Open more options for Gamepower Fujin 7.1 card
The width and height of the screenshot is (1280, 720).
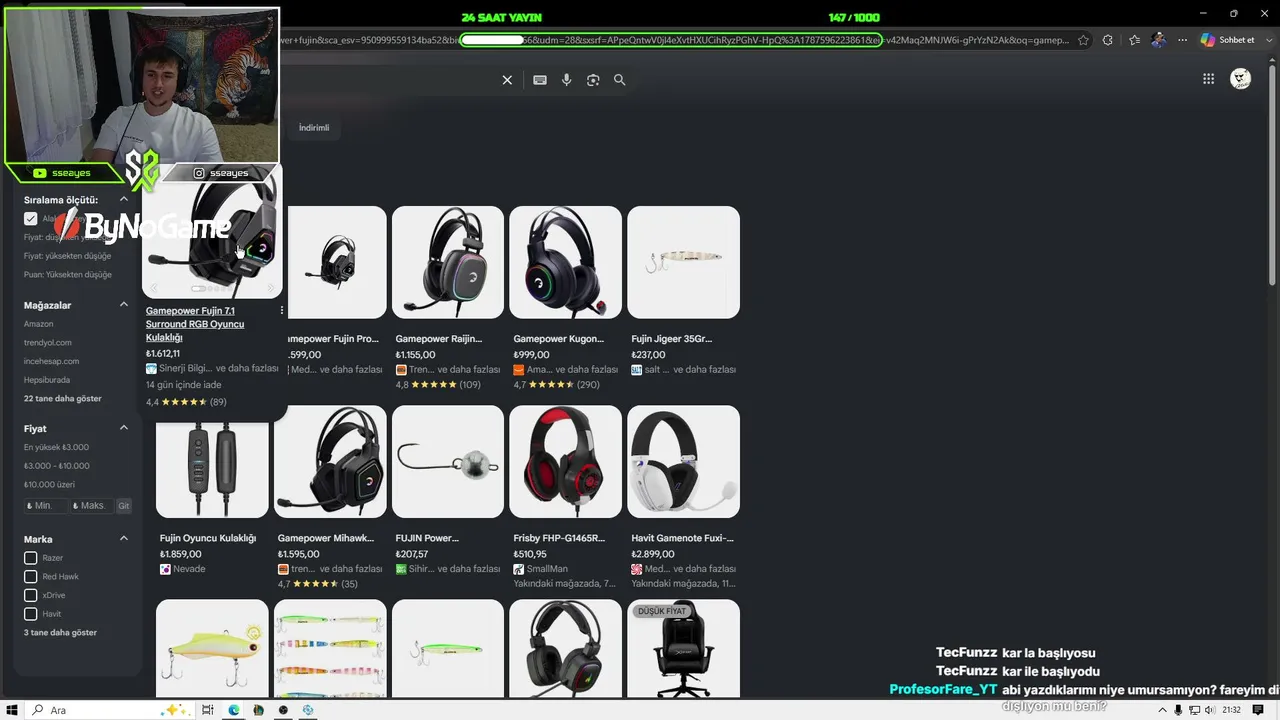282,311
